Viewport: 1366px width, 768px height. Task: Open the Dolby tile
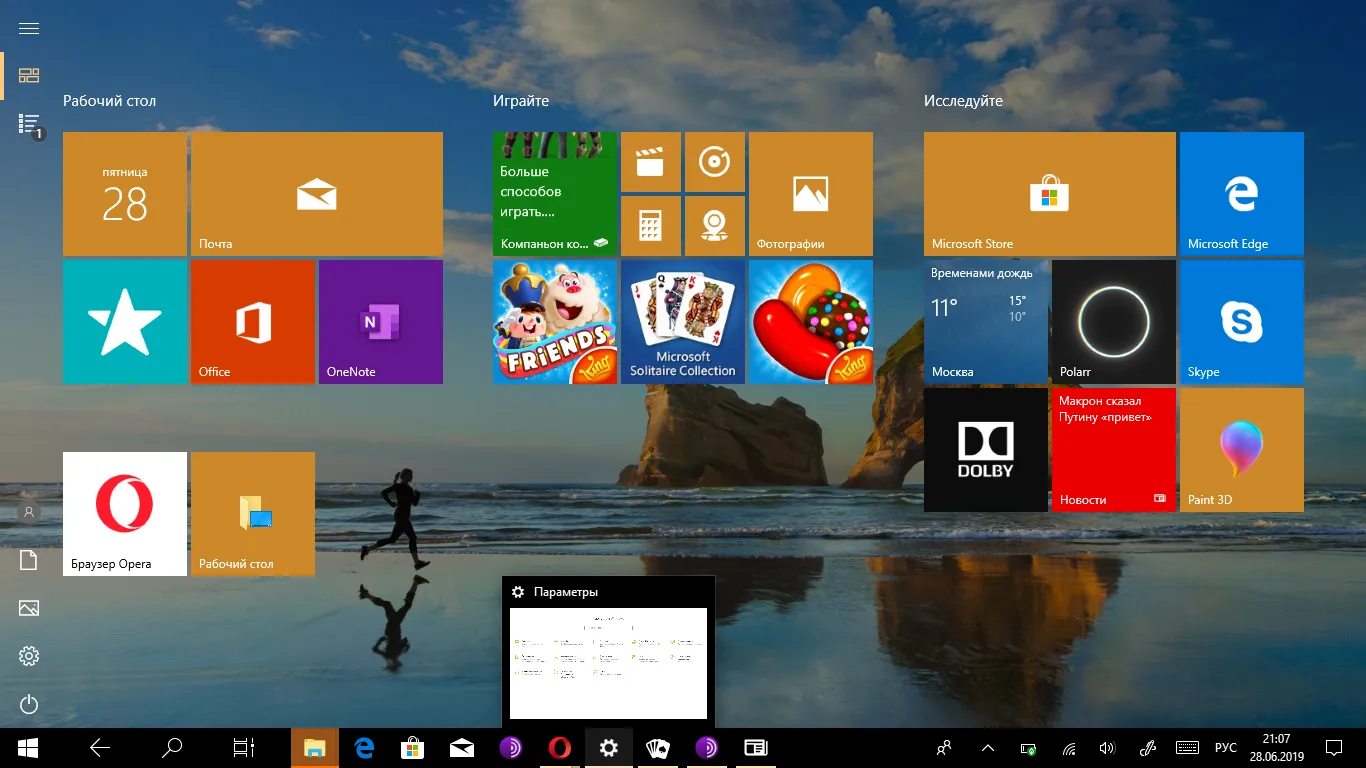pos(986,450)
